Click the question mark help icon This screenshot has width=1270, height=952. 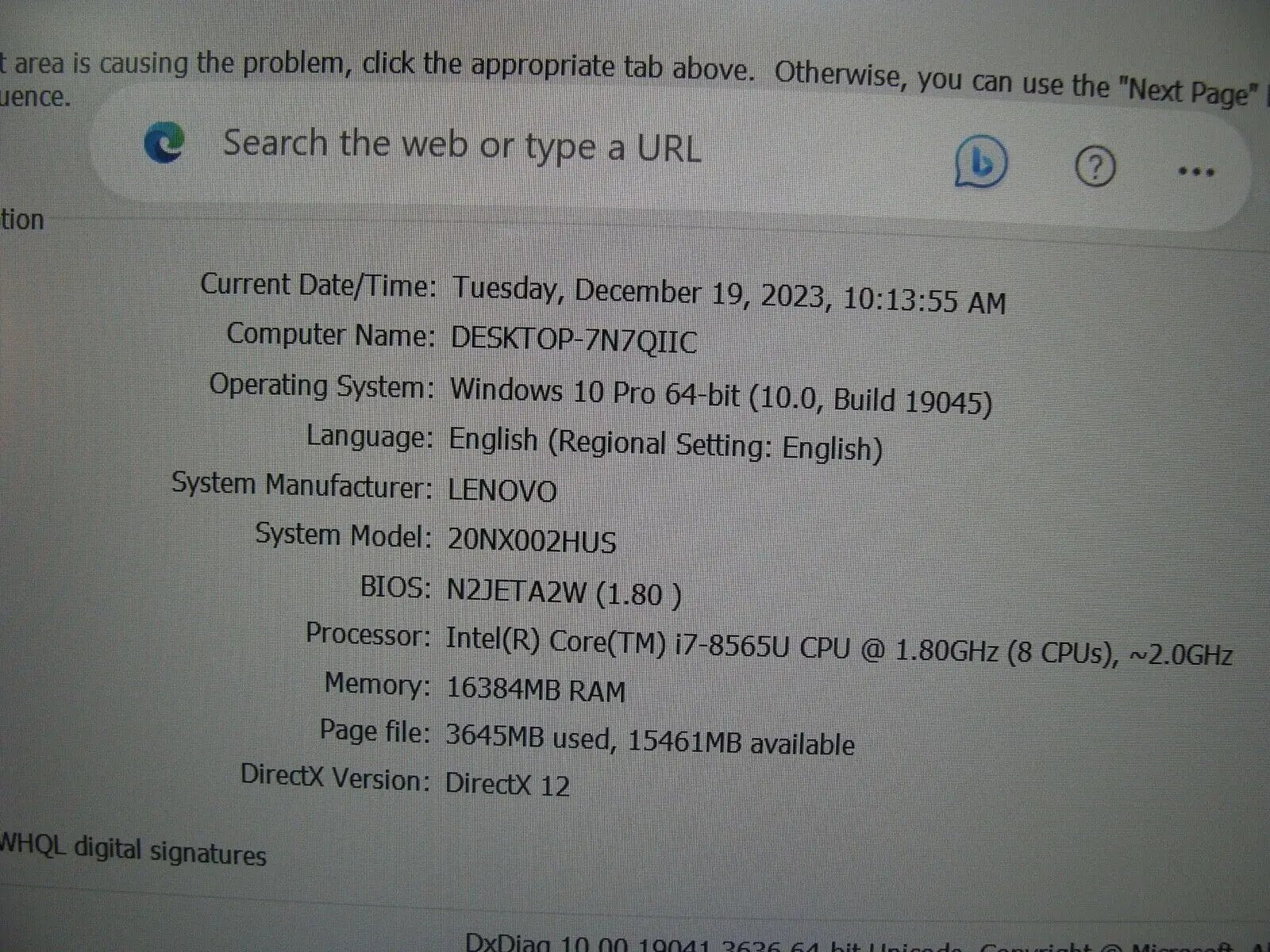tap(1095, 167)
